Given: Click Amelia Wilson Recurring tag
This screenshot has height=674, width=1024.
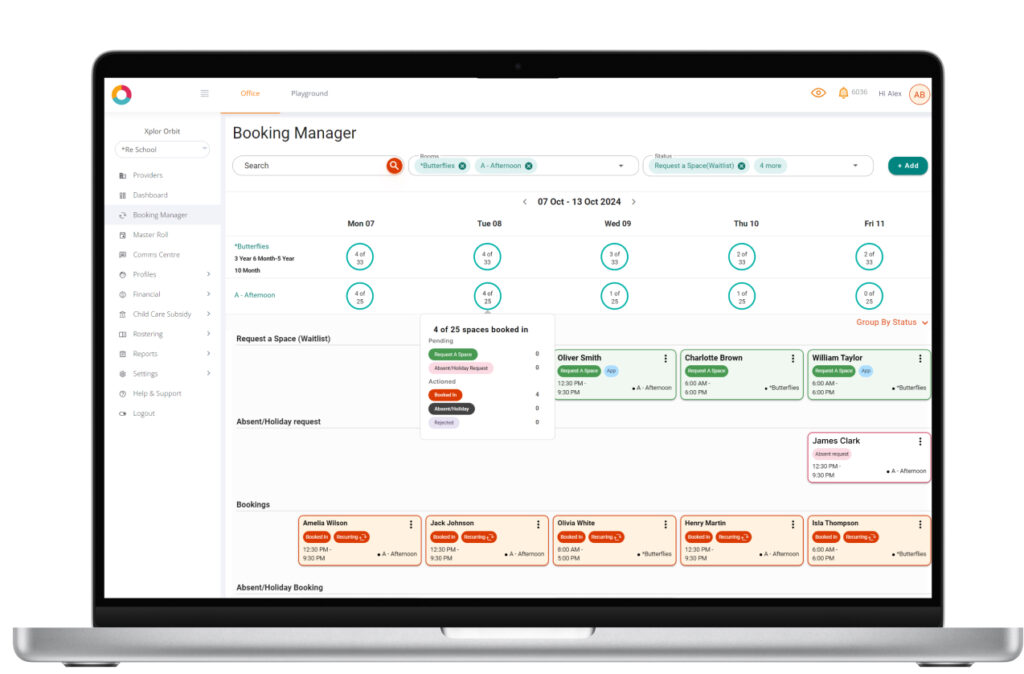Looking at the screenshot, I should pos(351,537).
